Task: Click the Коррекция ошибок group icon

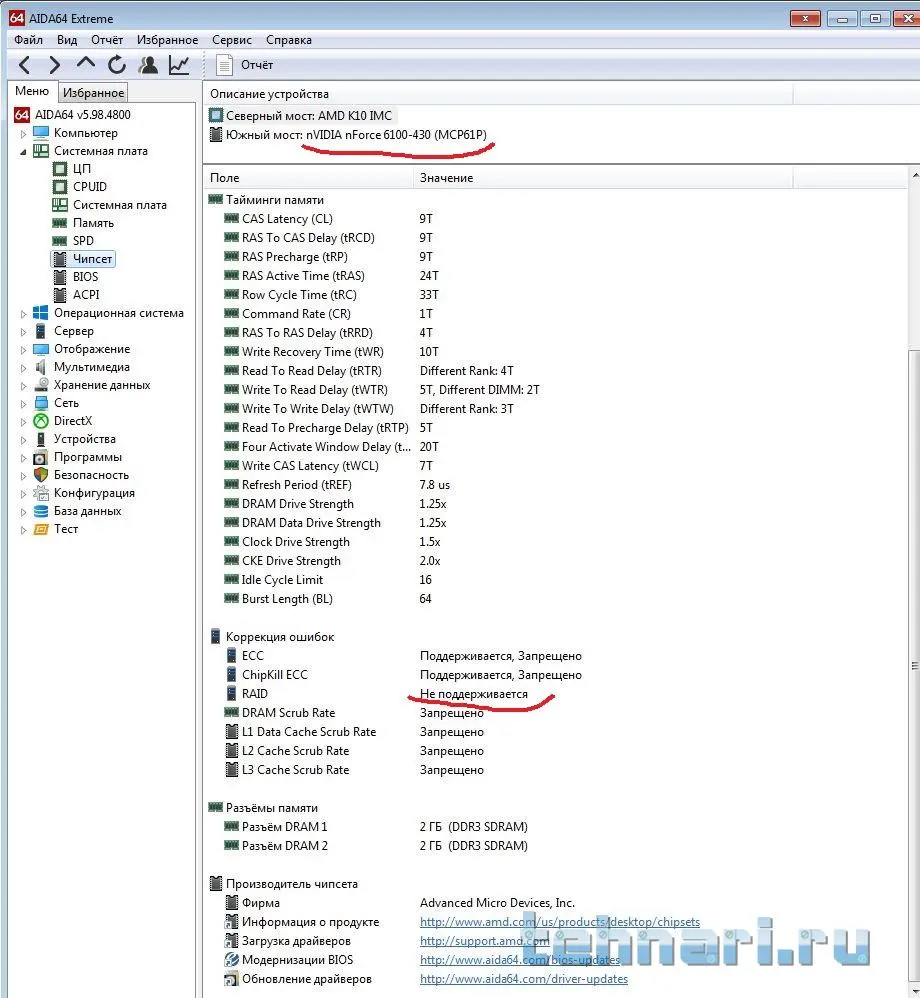Action: coord(215,636)
